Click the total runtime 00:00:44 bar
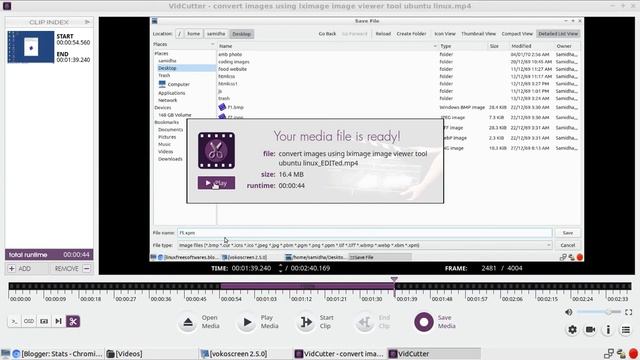The width and height of the screenshot is (640, 360). click(49, 255)
